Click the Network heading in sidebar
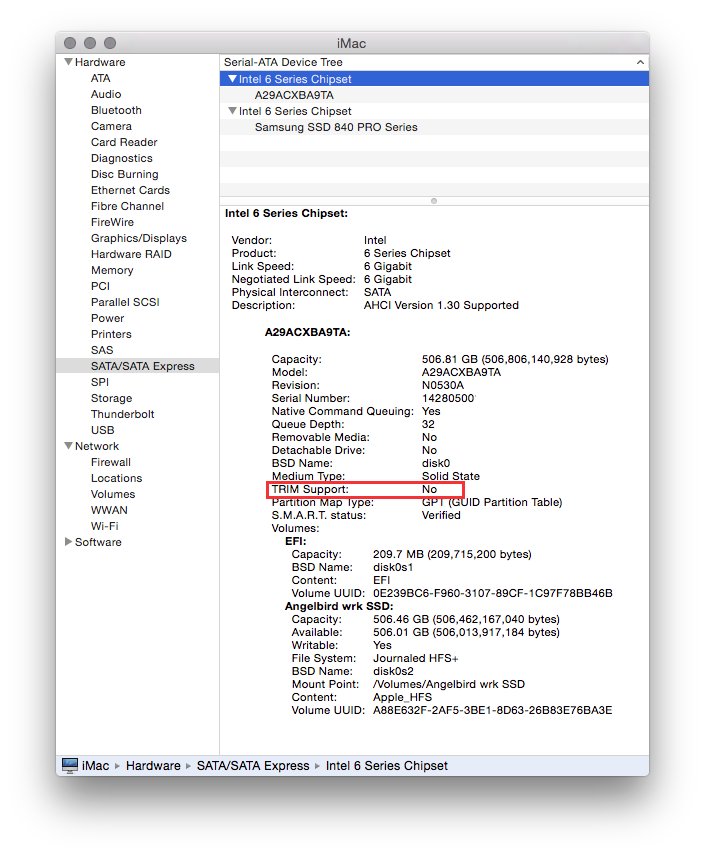 [x=97, y=446]
